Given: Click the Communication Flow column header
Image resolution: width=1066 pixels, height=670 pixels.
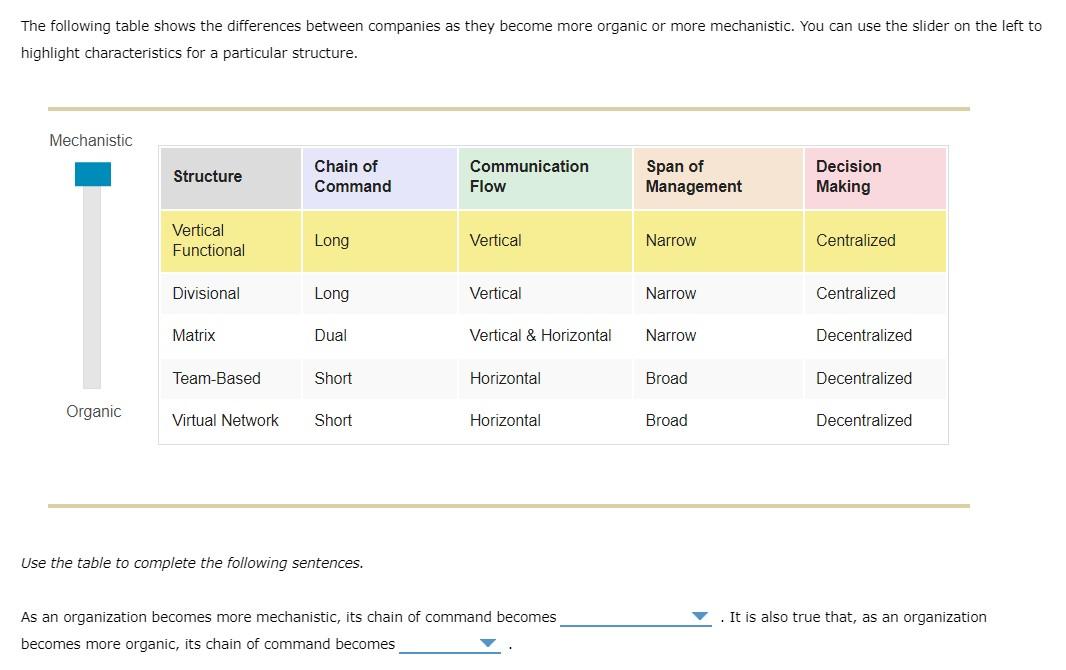Looking at the screenshot, I should pyautogui.click(x=529, y=176).
